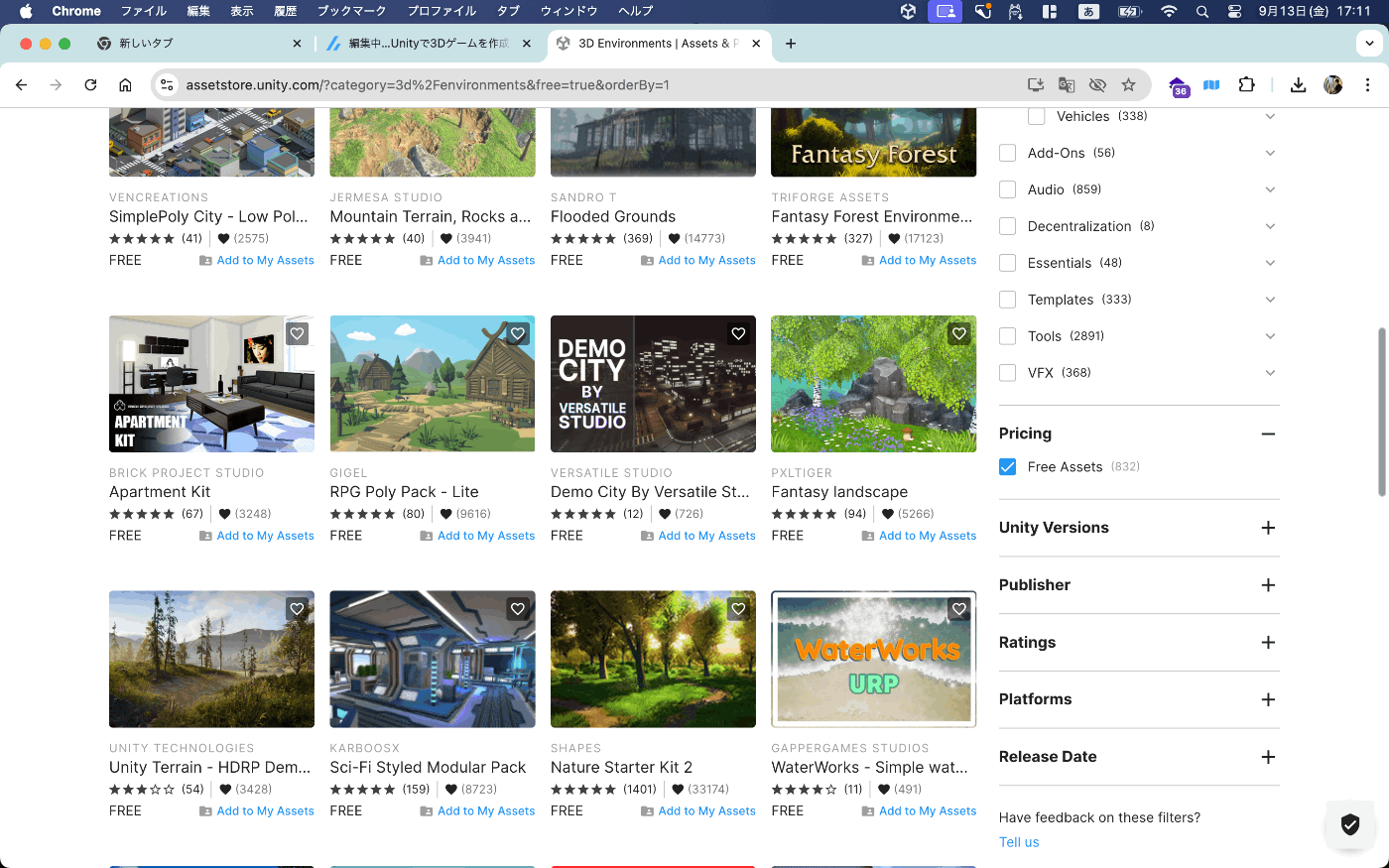
Task: Open the Sci-Fi Styled Modular Pack thumbnail
Action: click(x=433, y=660)
